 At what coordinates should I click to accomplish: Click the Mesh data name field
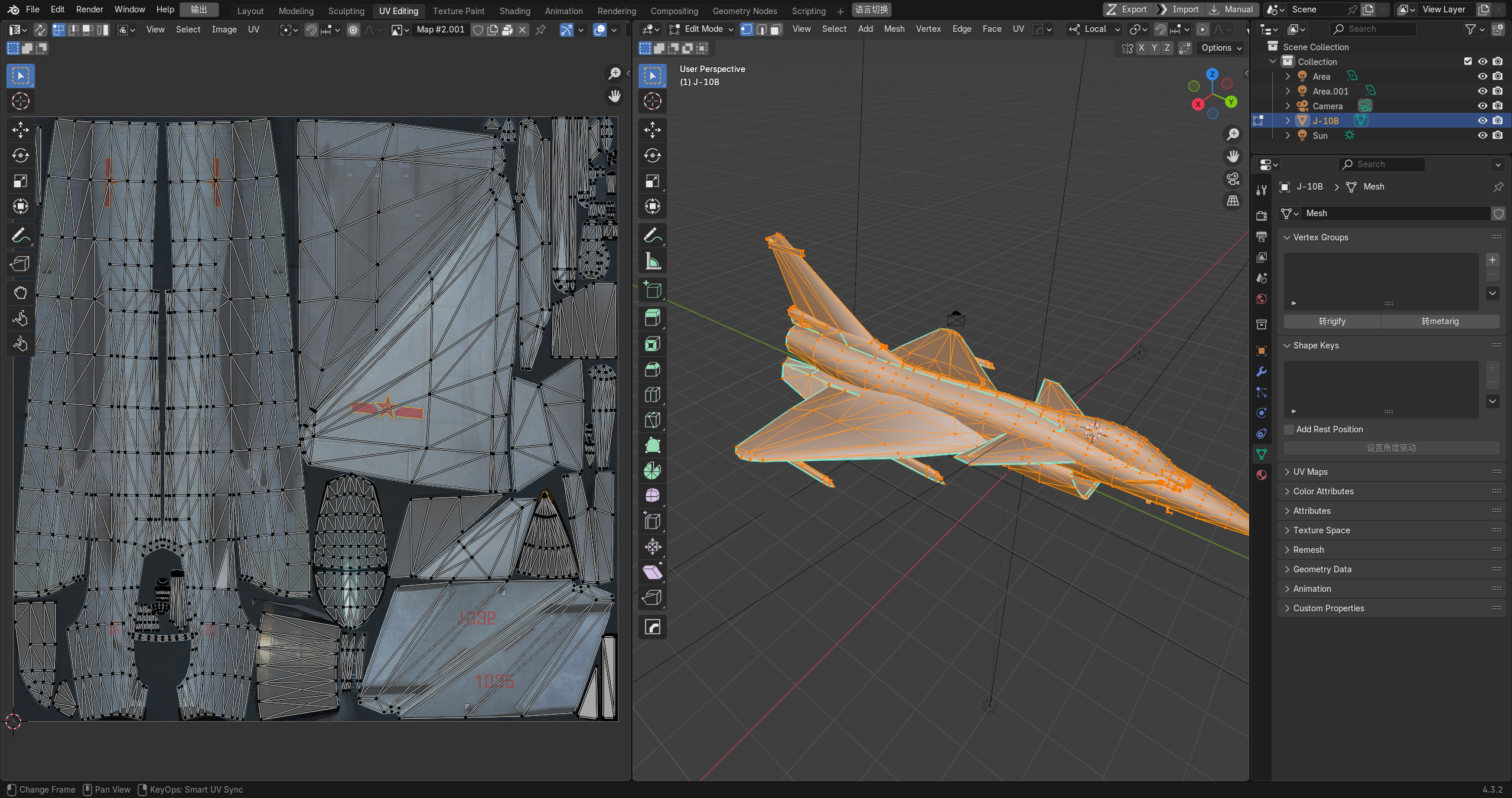coord(1396,213)
